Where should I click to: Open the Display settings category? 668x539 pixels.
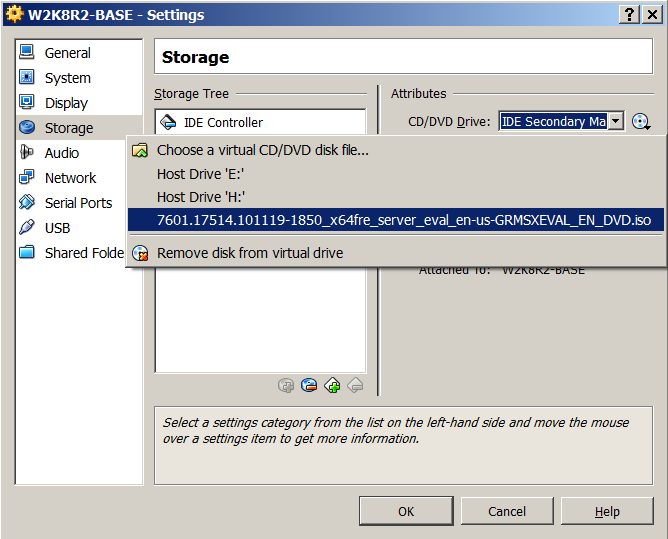click(79, 103)
